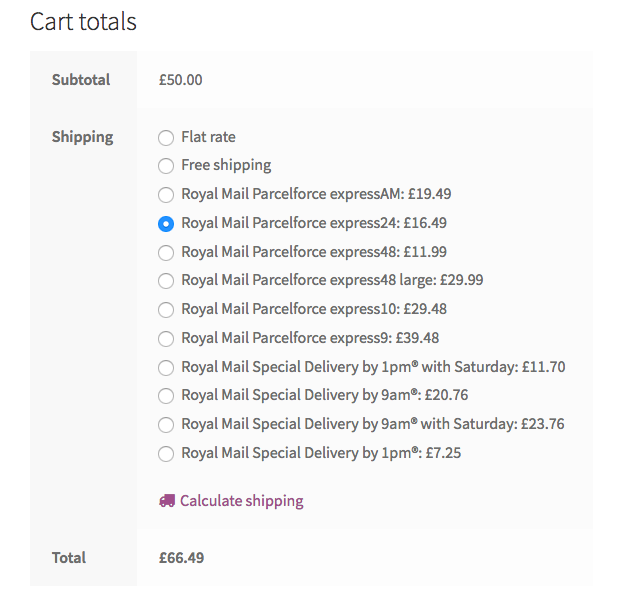Image resolution: width=637 pixels, height=603 pixels.
Task: Choose the Free shipping radio button
Action: coord(166,166)
